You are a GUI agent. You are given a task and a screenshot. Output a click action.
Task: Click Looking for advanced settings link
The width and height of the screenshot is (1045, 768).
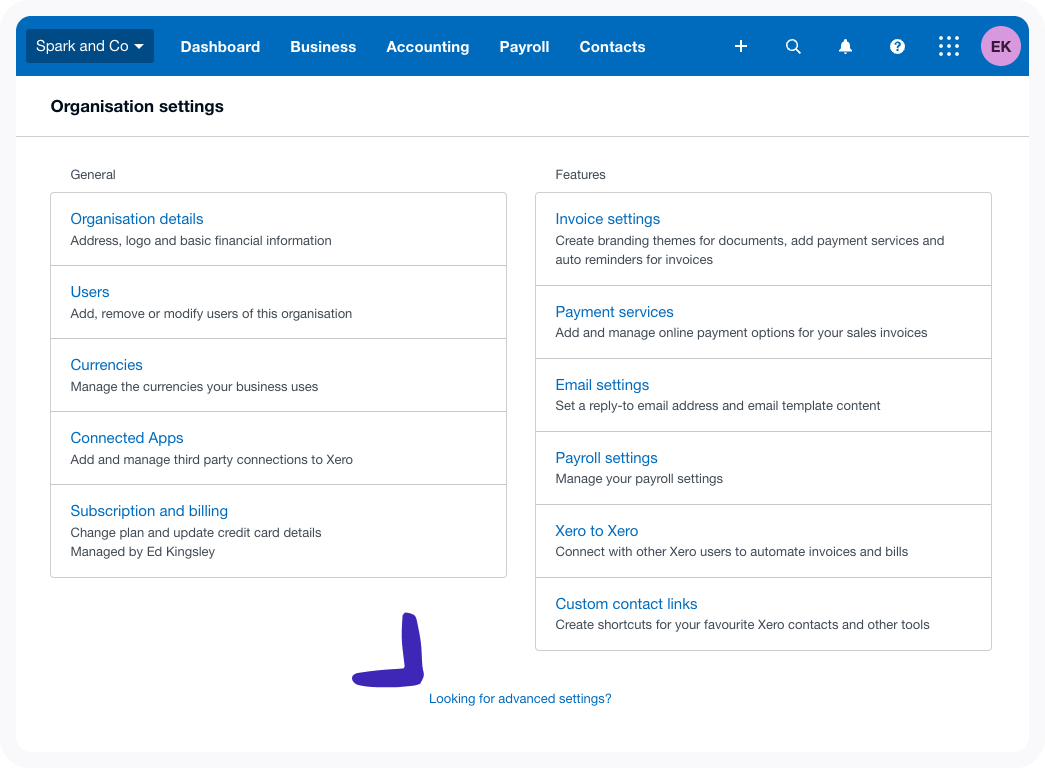click(x=520, y=699)
